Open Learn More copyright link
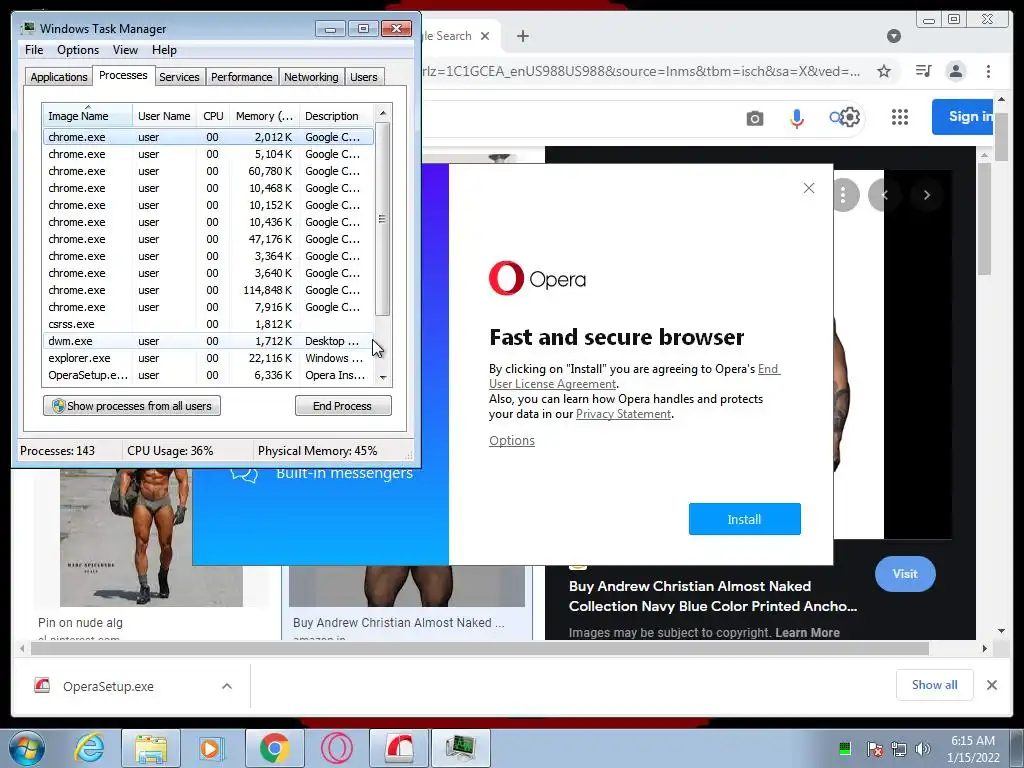Image resolution: width=1024 pixels, height=768 pixels. (807, 632)
